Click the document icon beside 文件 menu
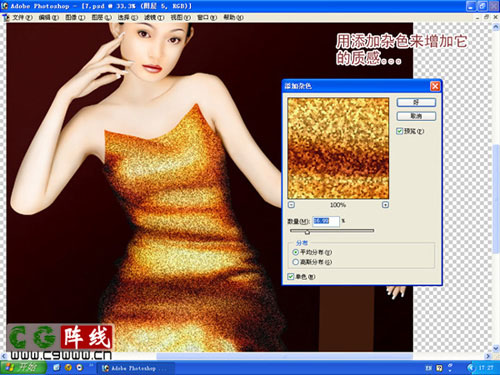The width and height of the screenshot is (500, 375). (6, 17)
